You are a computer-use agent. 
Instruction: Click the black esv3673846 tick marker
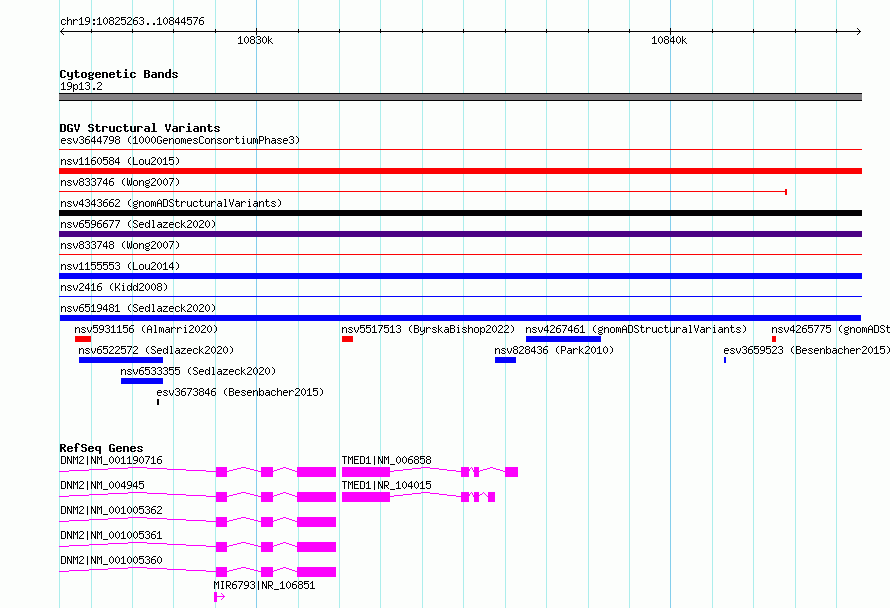[x=158, y=402]
